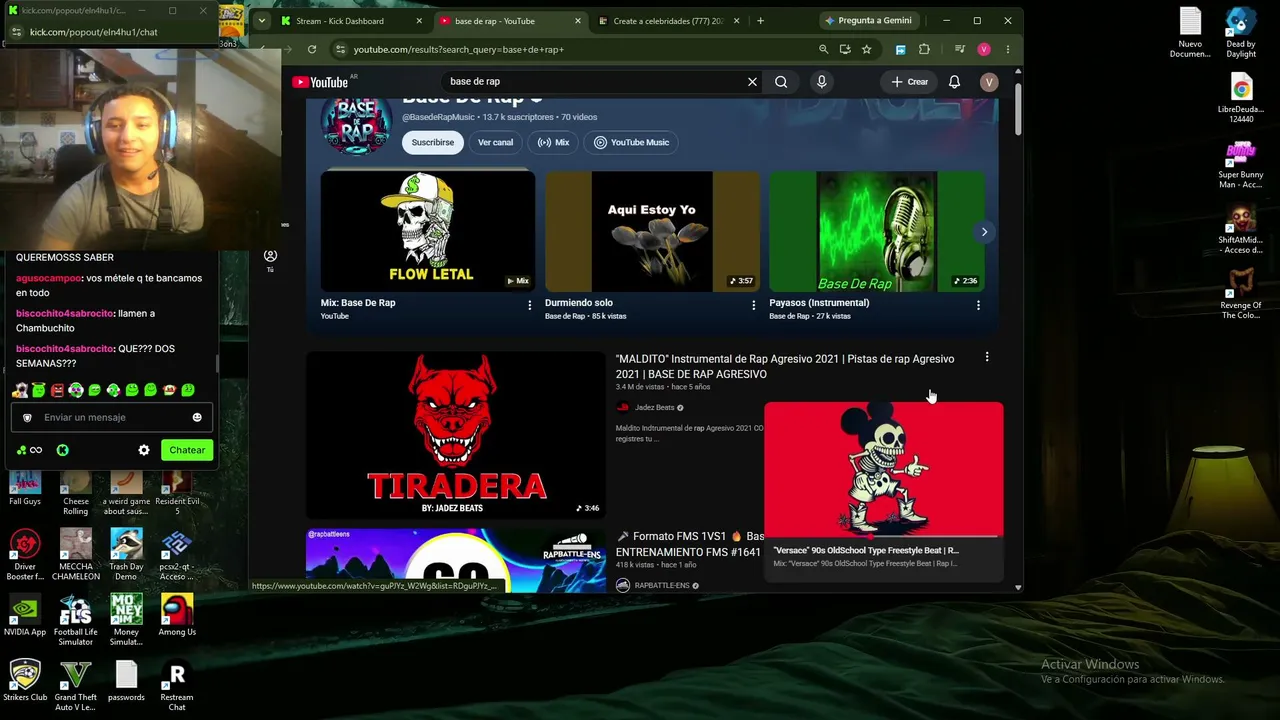The width and height of the screenshot is (1280, 720).
Task: Open Football Life Simulator shortcut
Action: coord(75,620)
